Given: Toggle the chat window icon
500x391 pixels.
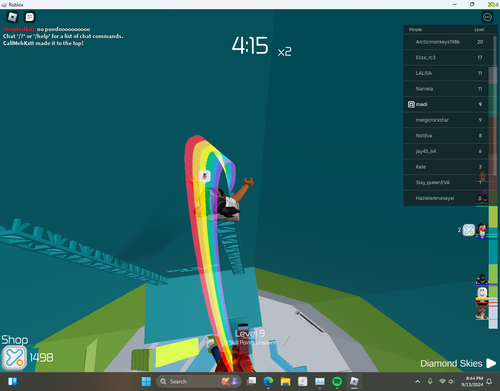Looking at the screenshot, I should tap(30, 17).
